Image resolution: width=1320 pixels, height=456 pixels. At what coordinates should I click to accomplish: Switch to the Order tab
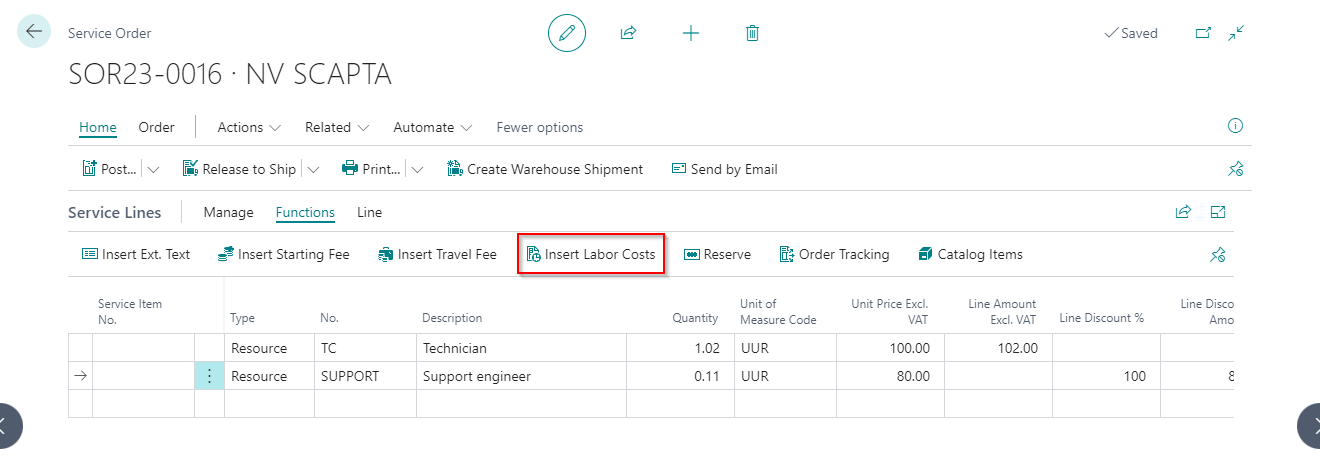[x=156, y=127]
